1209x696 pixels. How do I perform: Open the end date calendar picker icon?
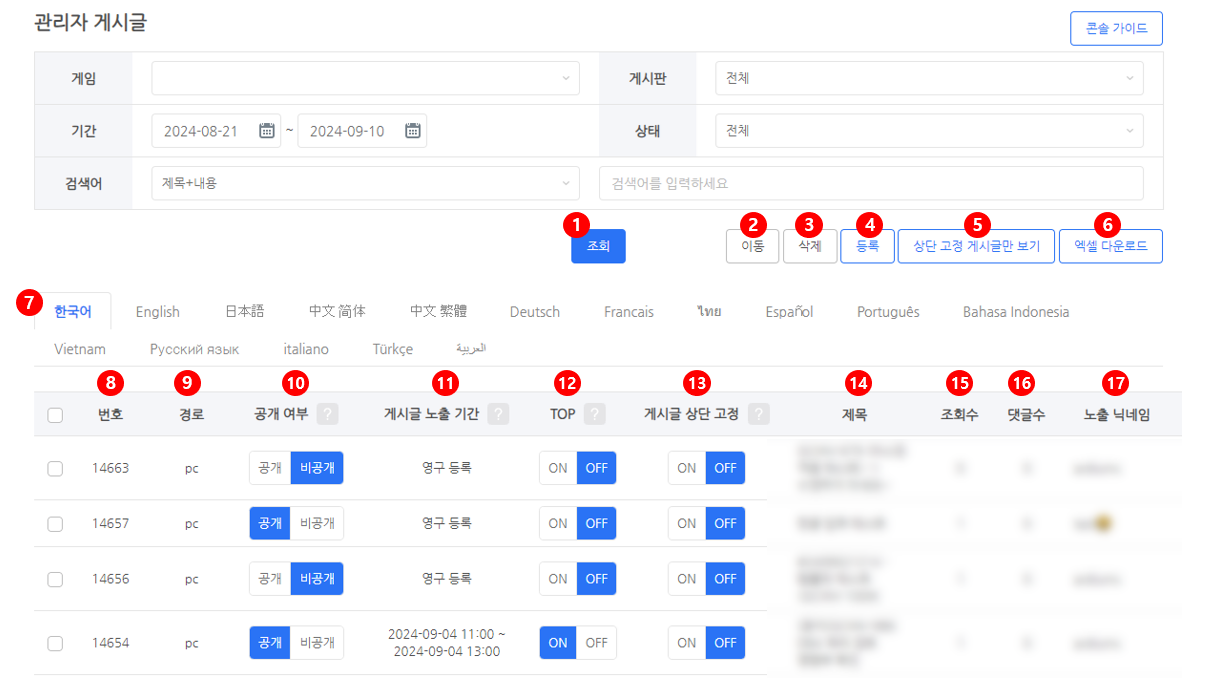coord(413,131)
